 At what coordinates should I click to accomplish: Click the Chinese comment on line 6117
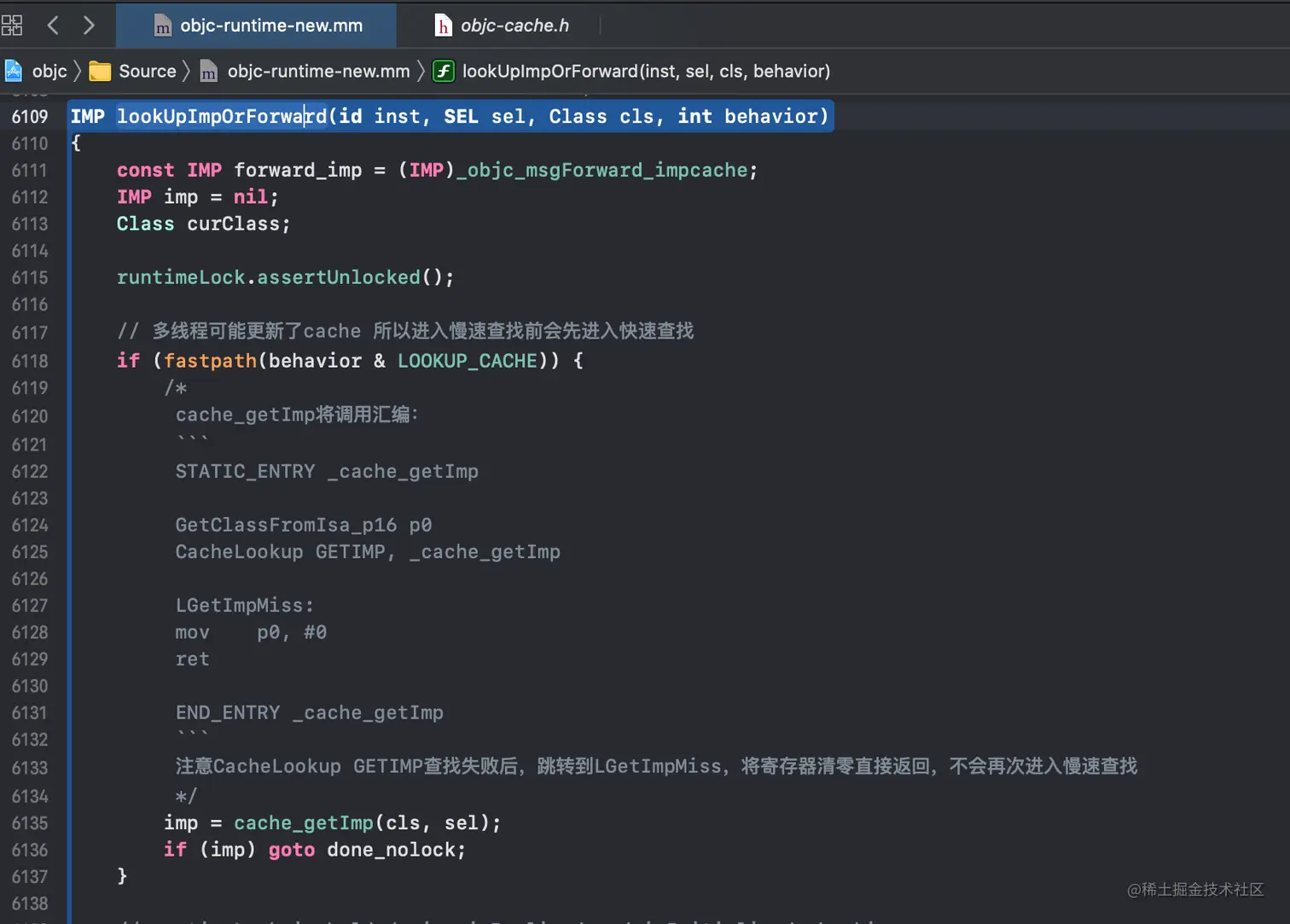[x=405, y=331]
